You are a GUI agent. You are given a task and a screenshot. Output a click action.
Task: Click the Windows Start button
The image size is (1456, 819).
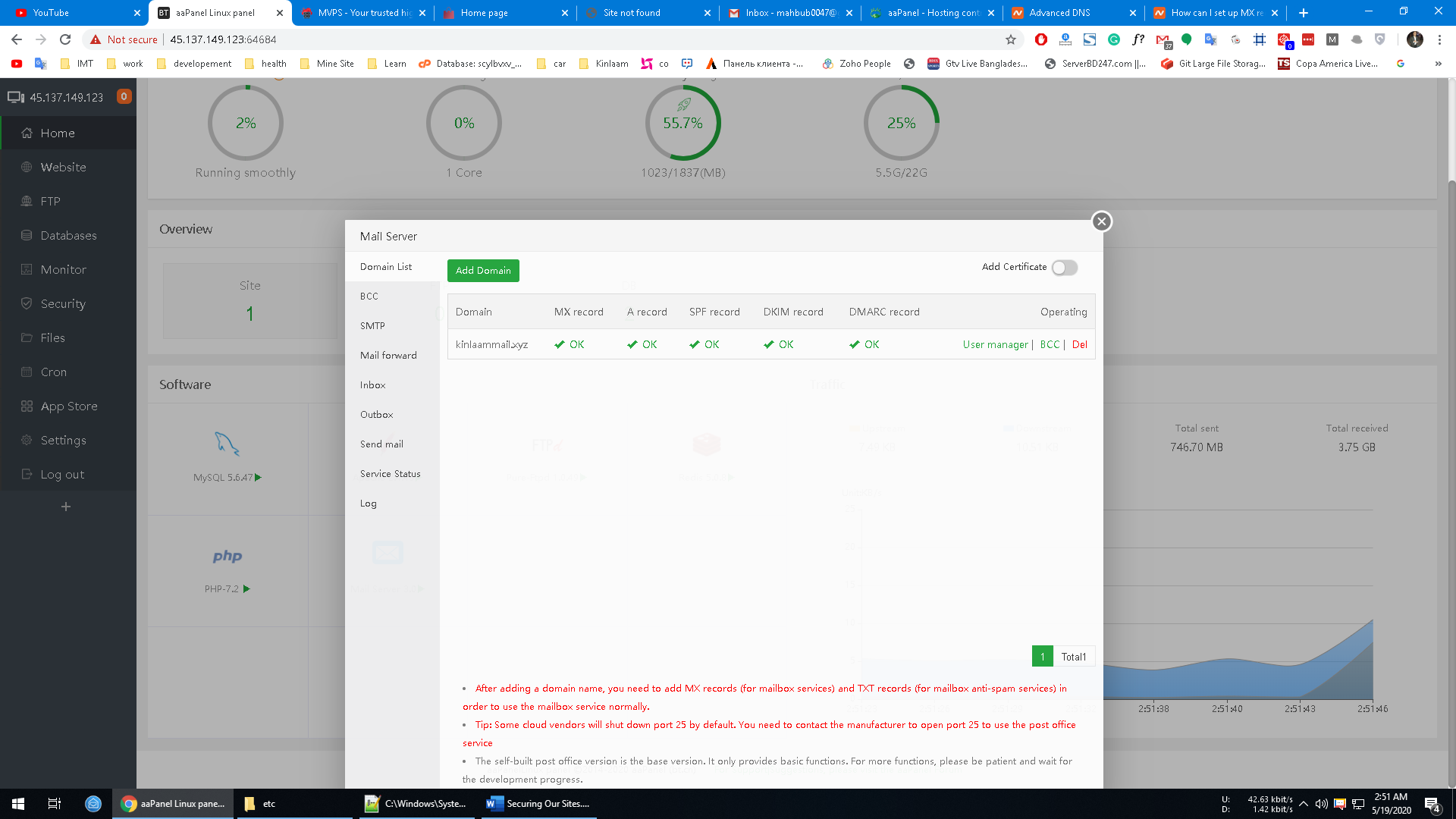click(18, 804)
